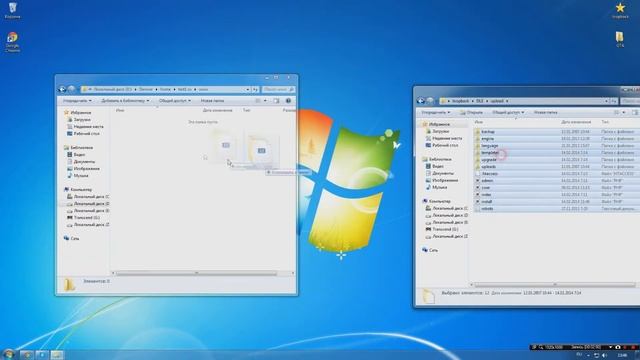Select the admin PHP file
The image size is (640, 360).
click(x=487, y=180)
